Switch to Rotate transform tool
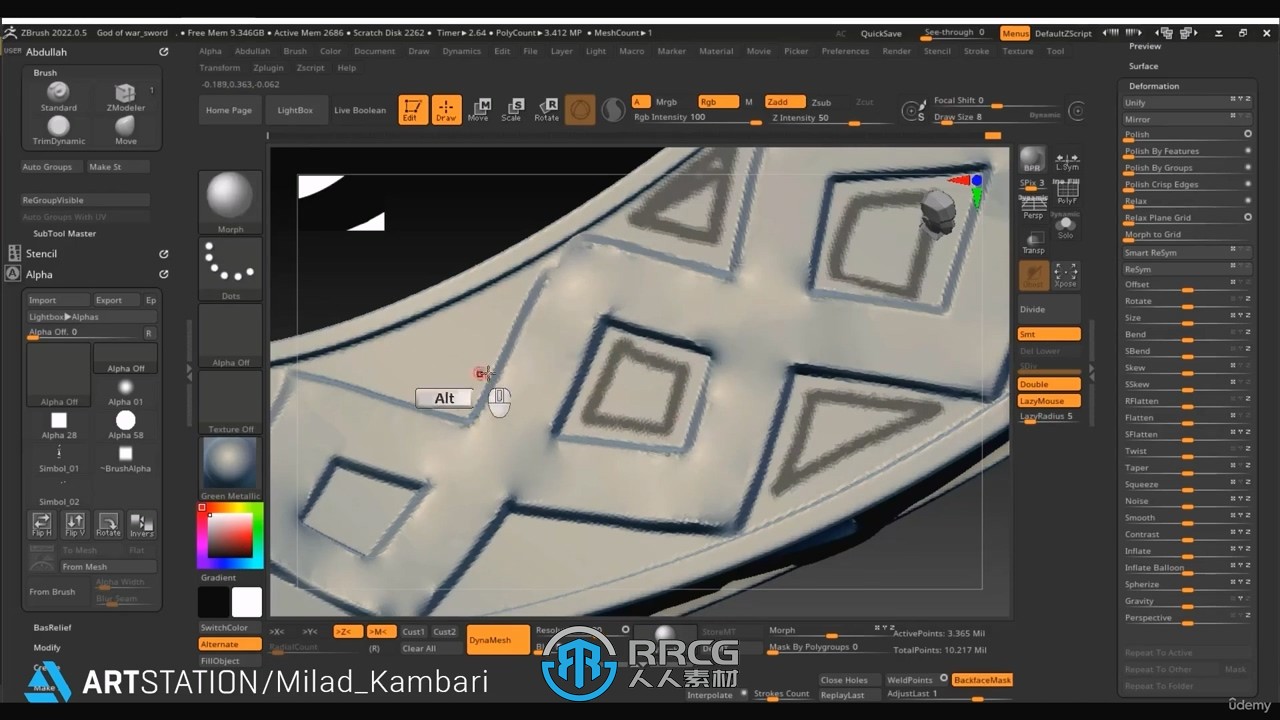Viewport: 1280px width, 720px height. point(546,110)
